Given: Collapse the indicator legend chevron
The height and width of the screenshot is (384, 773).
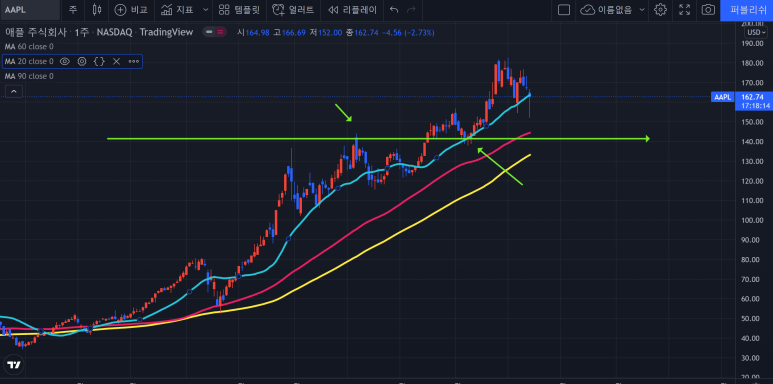Looking at the screenshot, I should [x=14, y=91].
